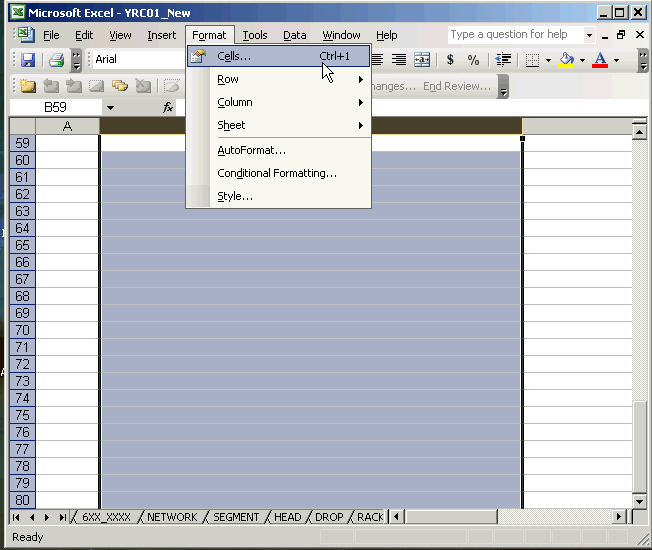Choose Conditional Formatting... entry
Image resolution: width=652 pixels, height=550 pixels.
click(x=277, y=173)
